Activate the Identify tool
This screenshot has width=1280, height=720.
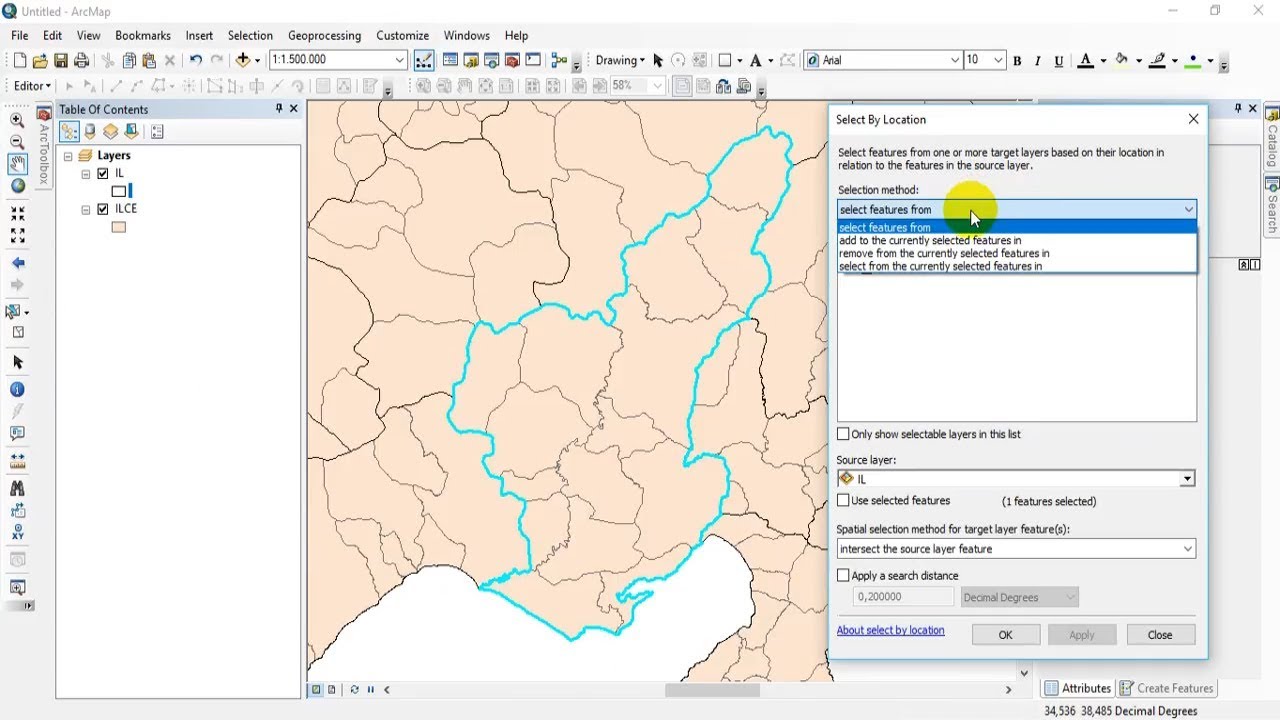(17, 390)
